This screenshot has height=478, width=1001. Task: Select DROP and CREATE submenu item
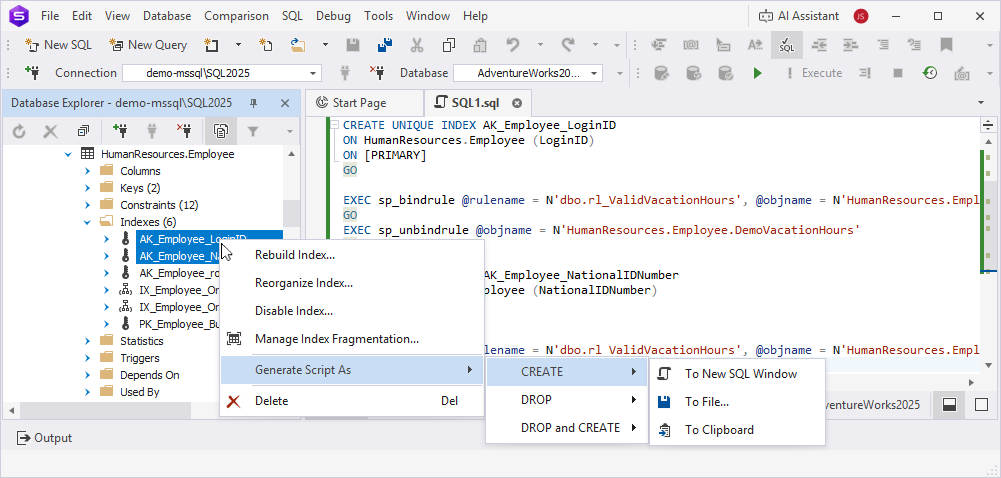[567, 428]
